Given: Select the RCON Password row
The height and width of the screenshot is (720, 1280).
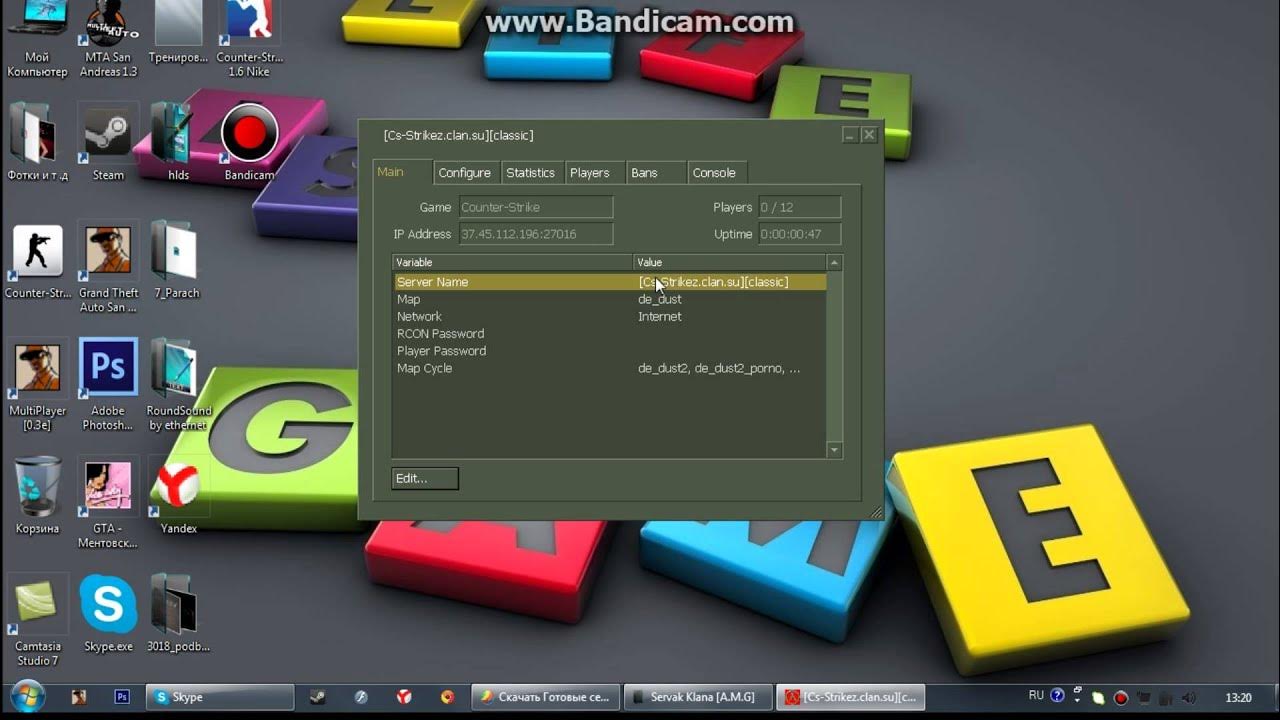Looking at the screenshot, I should tap(610, 334).
